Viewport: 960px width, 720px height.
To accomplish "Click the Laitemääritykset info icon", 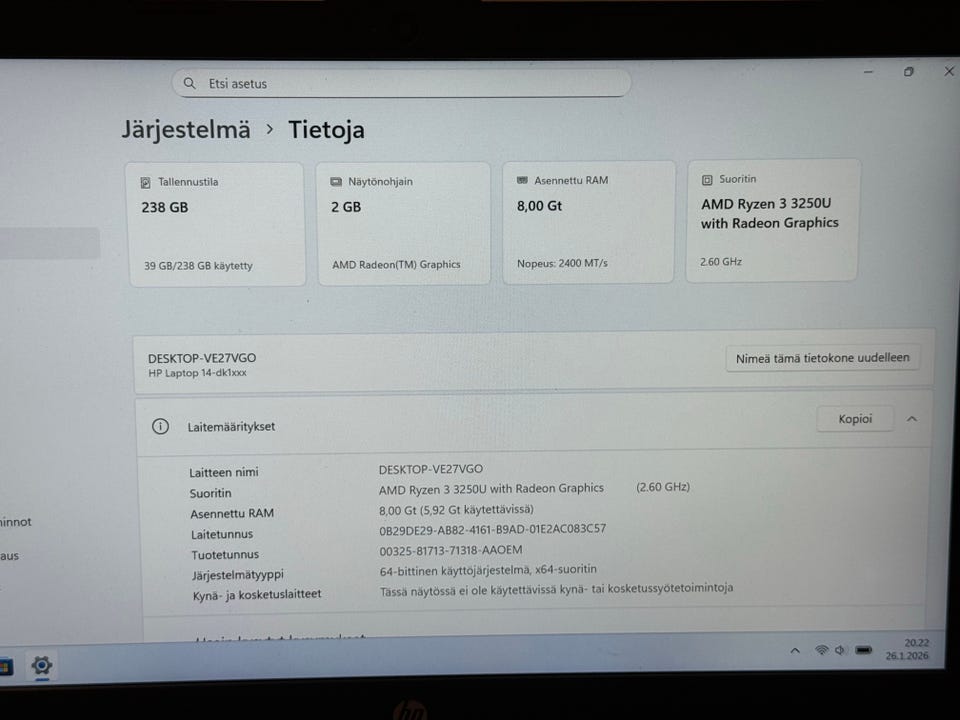I will [160, 426].
